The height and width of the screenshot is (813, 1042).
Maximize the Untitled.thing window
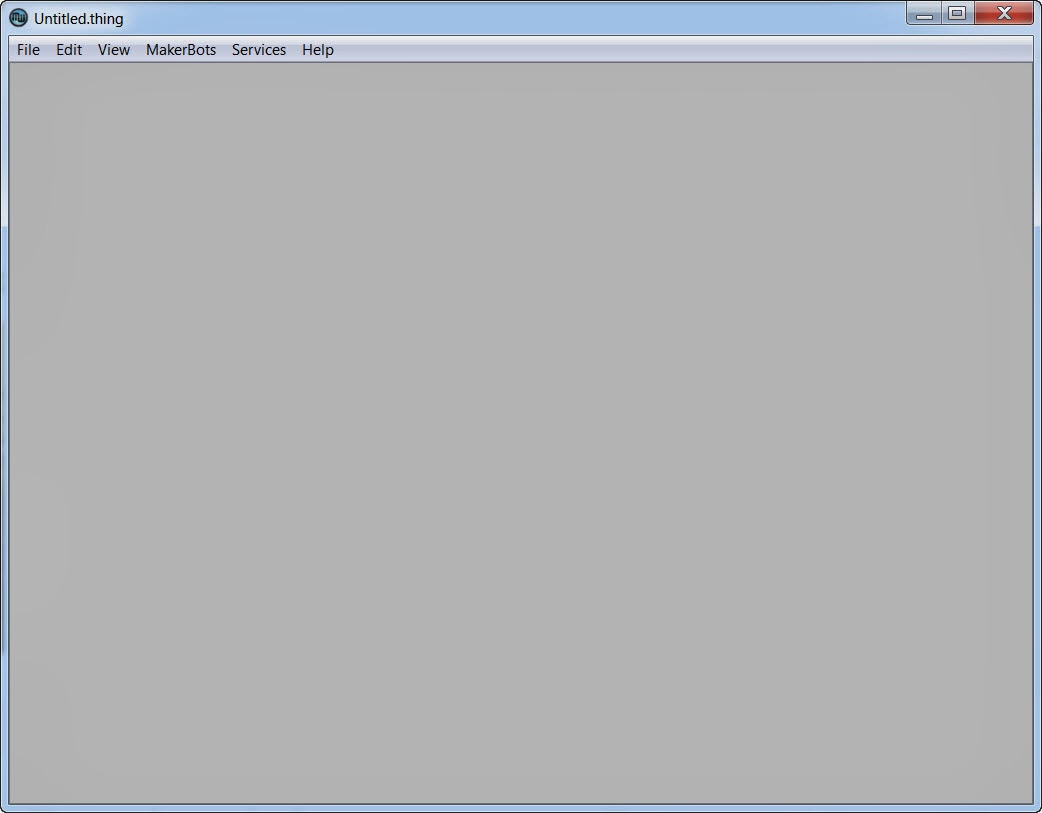tap(957, 14)
